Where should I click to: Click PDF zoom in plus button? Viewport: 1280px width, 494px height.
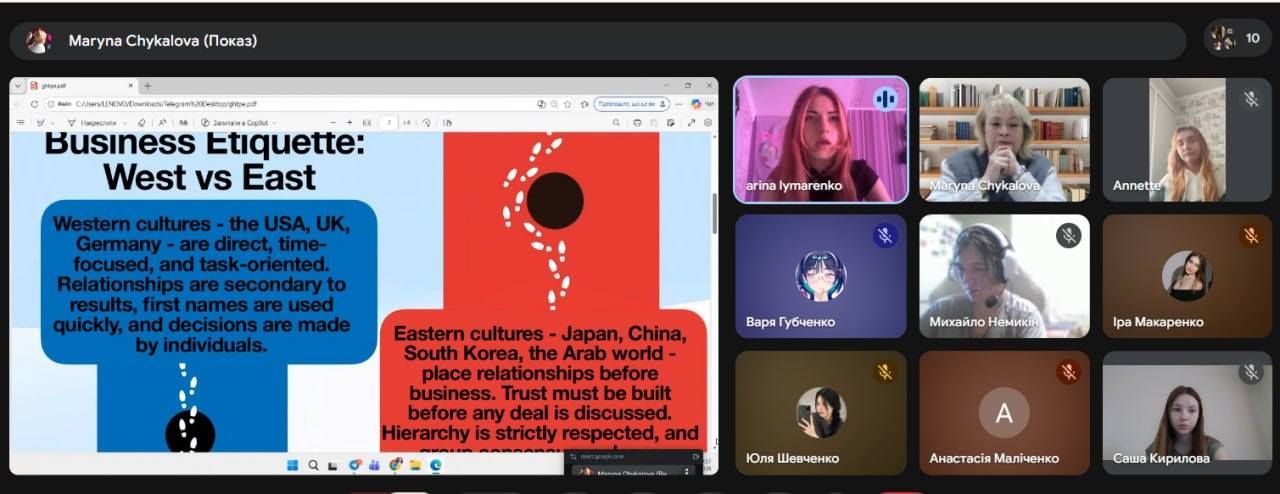(349, 123)
